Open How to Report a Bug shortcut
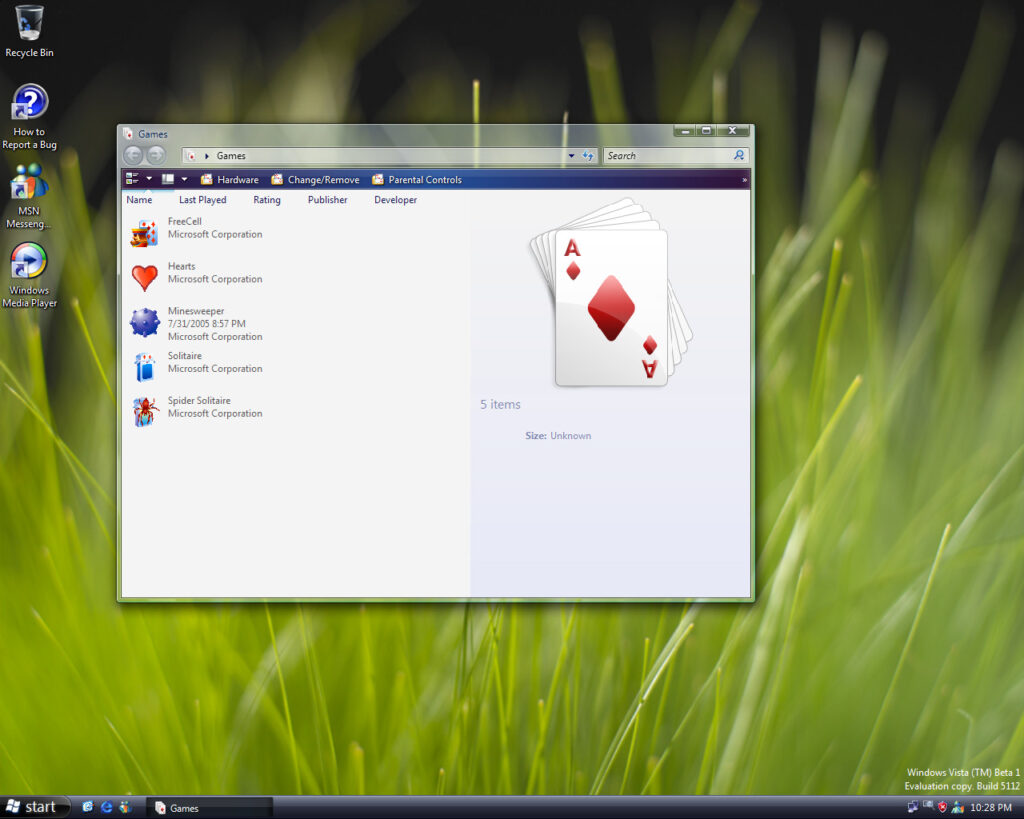This screenshot has width=1024, height=819. [29, 117]
